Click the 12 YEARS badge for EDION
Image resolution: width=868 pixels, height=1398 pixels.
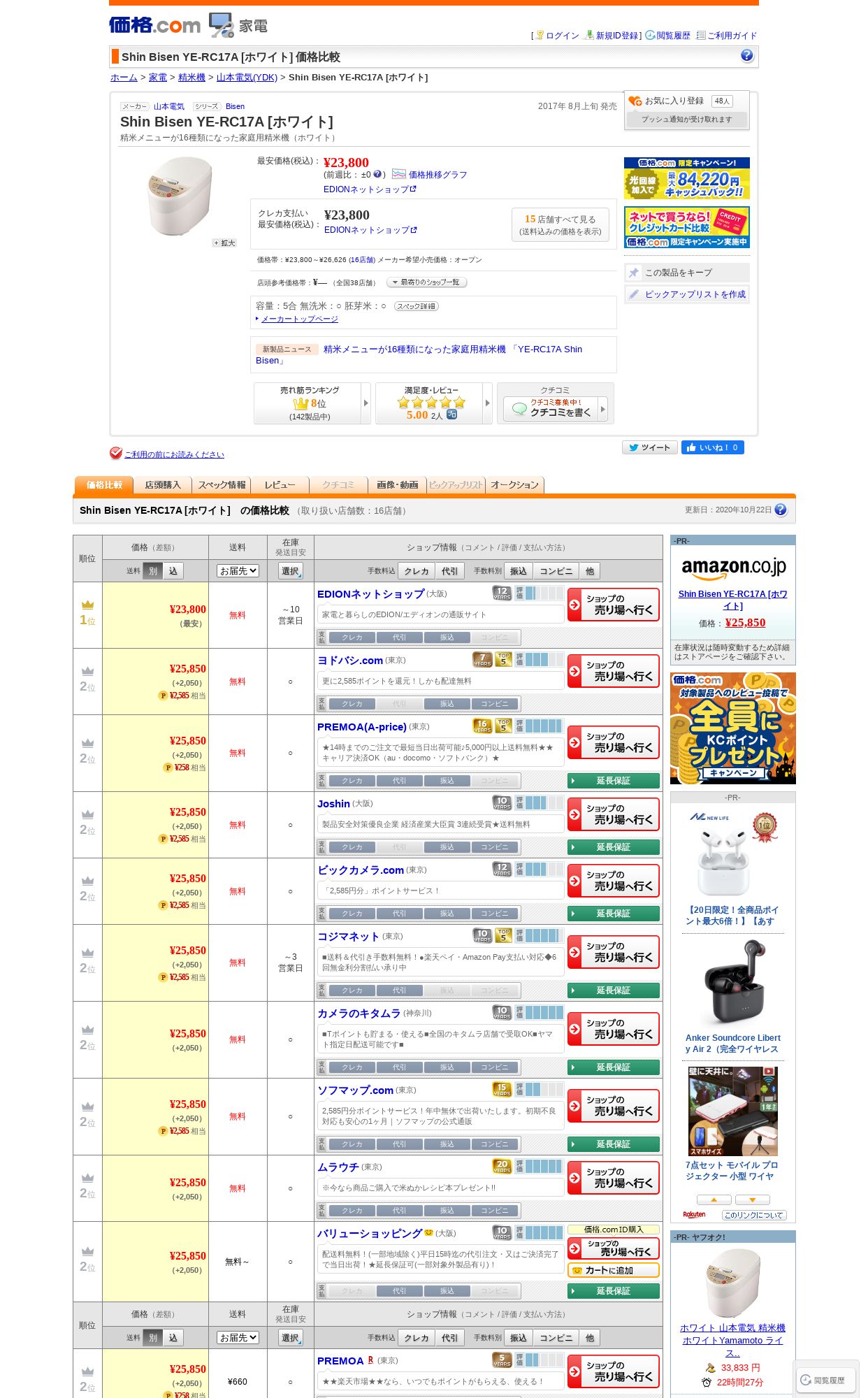(502, 593)
